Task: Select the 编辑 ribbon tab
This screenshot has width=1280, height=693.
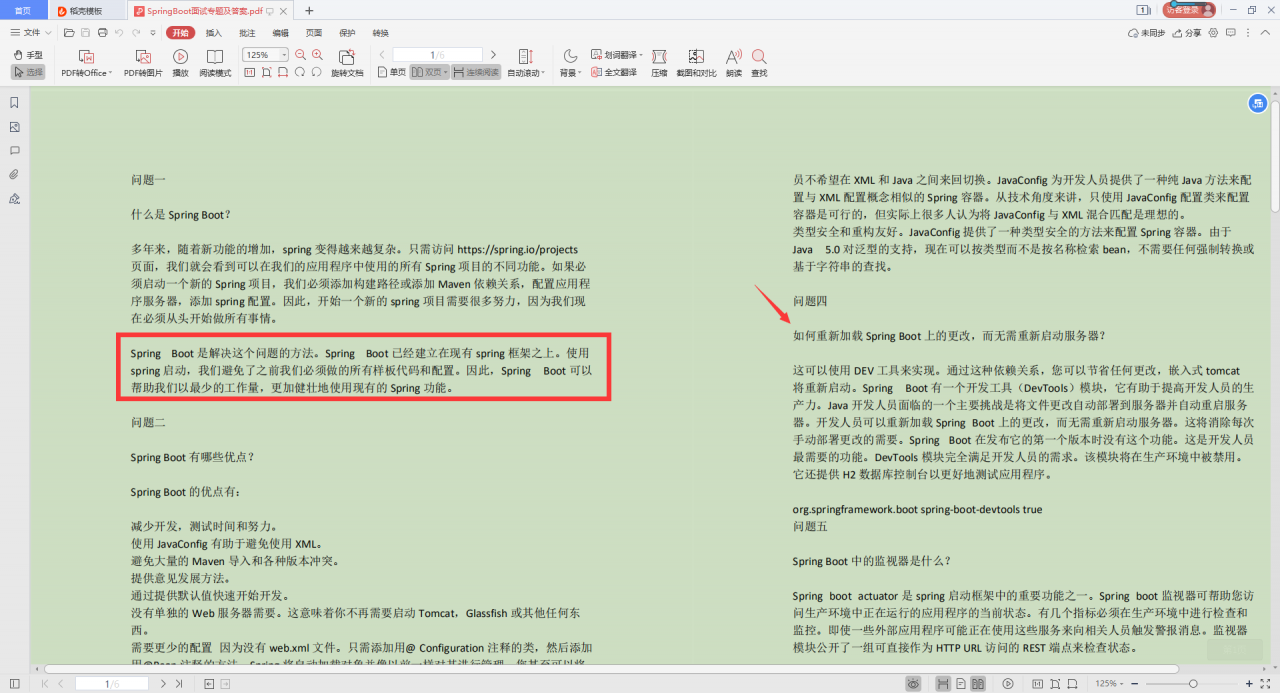Action: pyautogui.click(x=280, y=32)
